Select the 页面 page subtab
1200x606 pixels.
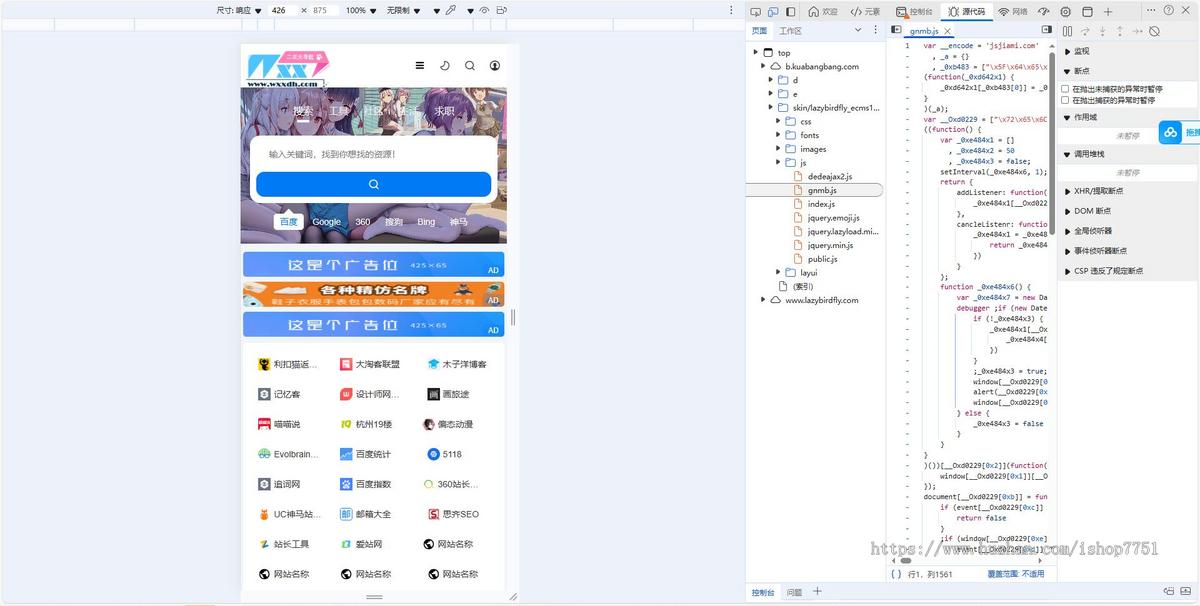pyautogui.click(x=759, y=31)
